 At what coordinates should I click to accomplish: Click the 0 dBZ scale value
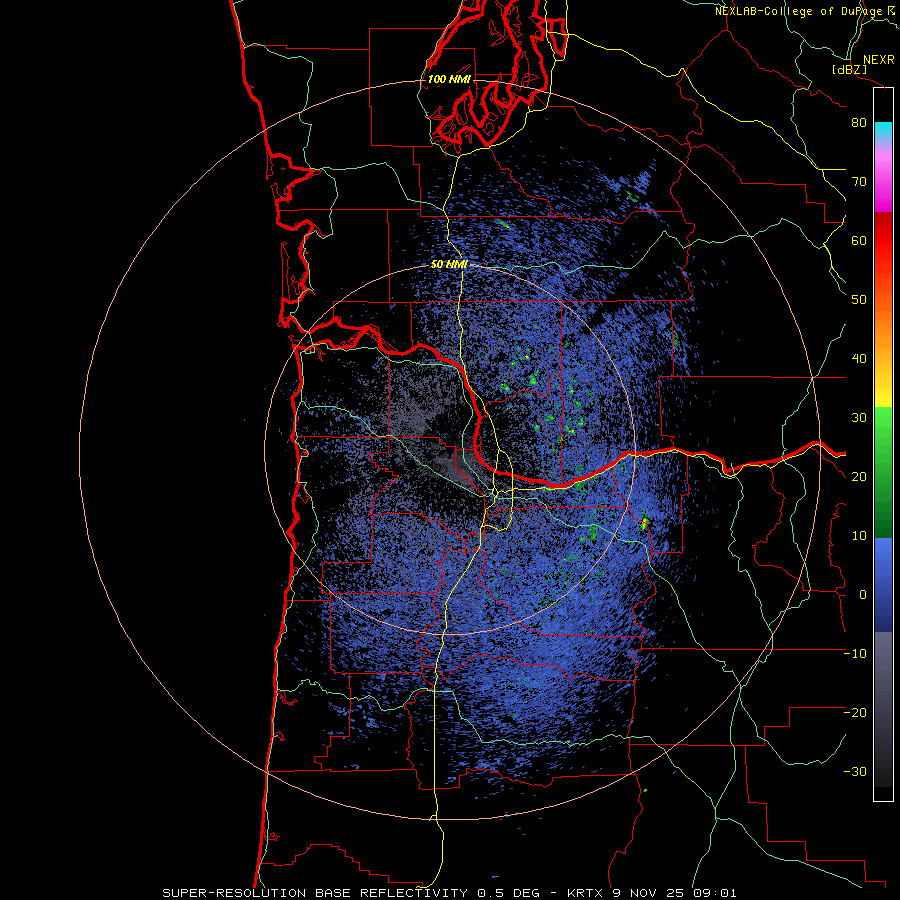coord(863,595)
